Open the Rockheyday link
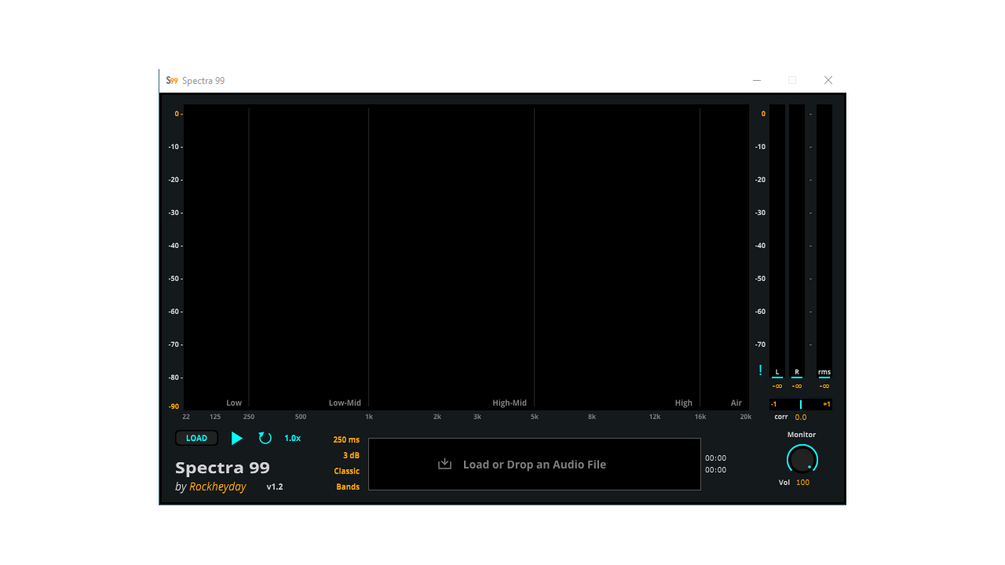The width and height of the screenshot is (1005, 565). click(217, 487)
